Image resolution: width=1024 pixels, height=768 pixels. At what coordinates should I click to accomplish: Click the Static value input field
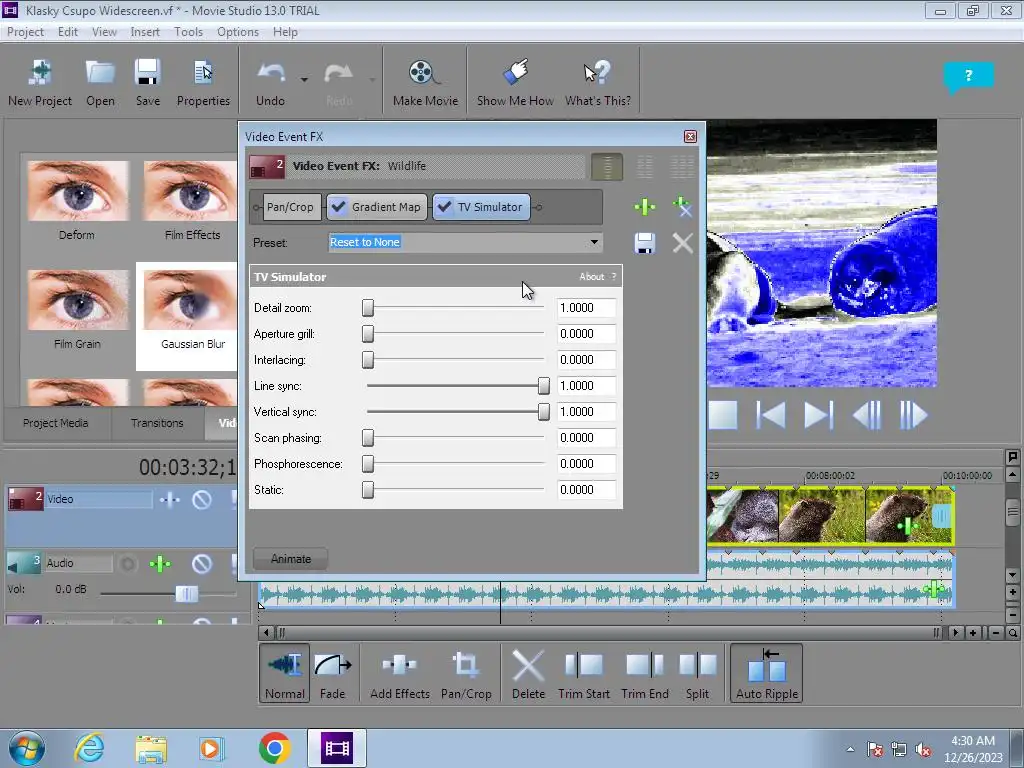click(586, 490)
